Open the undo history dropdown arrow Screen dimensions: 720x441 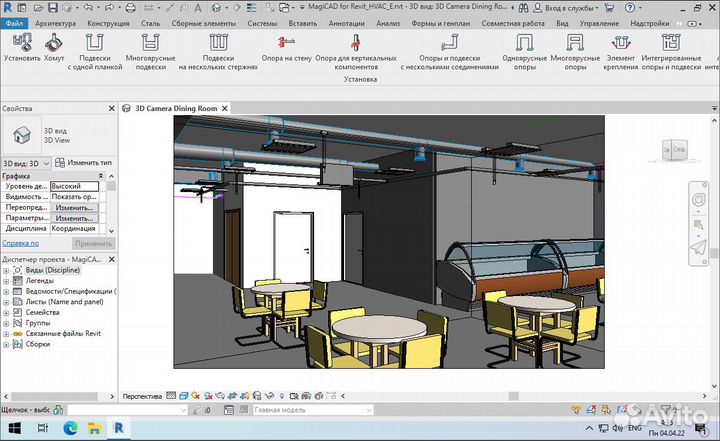98,8
